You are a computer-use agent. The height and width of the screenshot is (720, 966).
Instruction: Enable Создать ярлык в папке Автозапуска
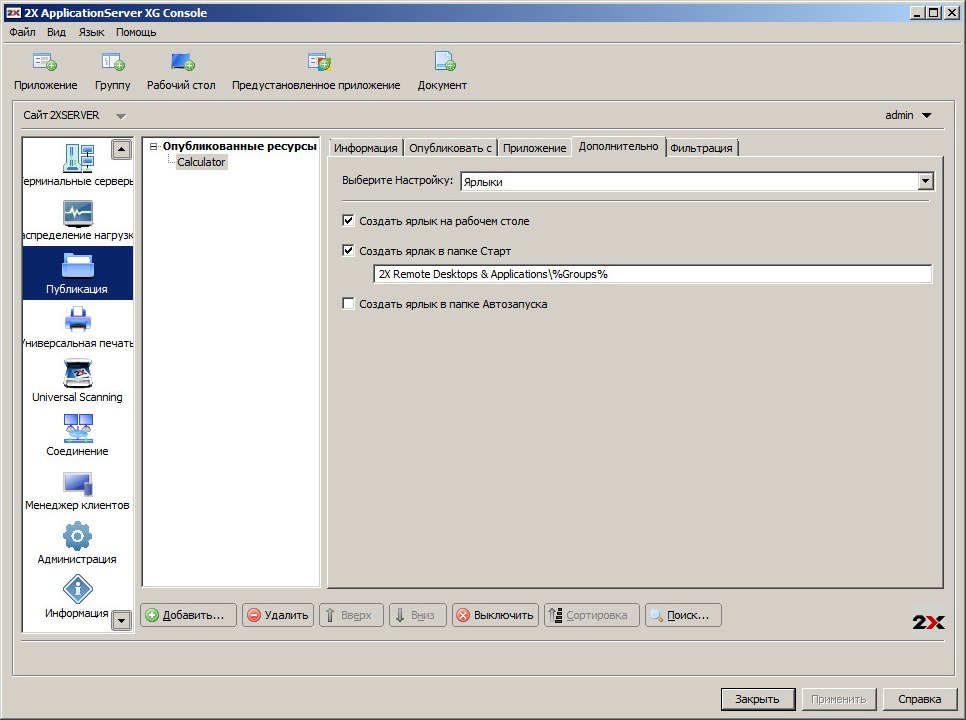coord(348,304)
